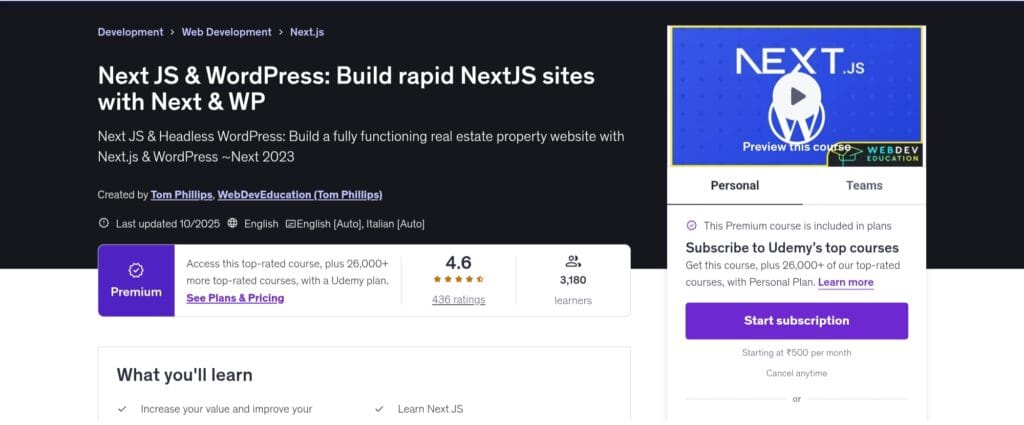Click the checkmark next to Learn Next JS
The image size is (1024, 425).
[379, 409]
